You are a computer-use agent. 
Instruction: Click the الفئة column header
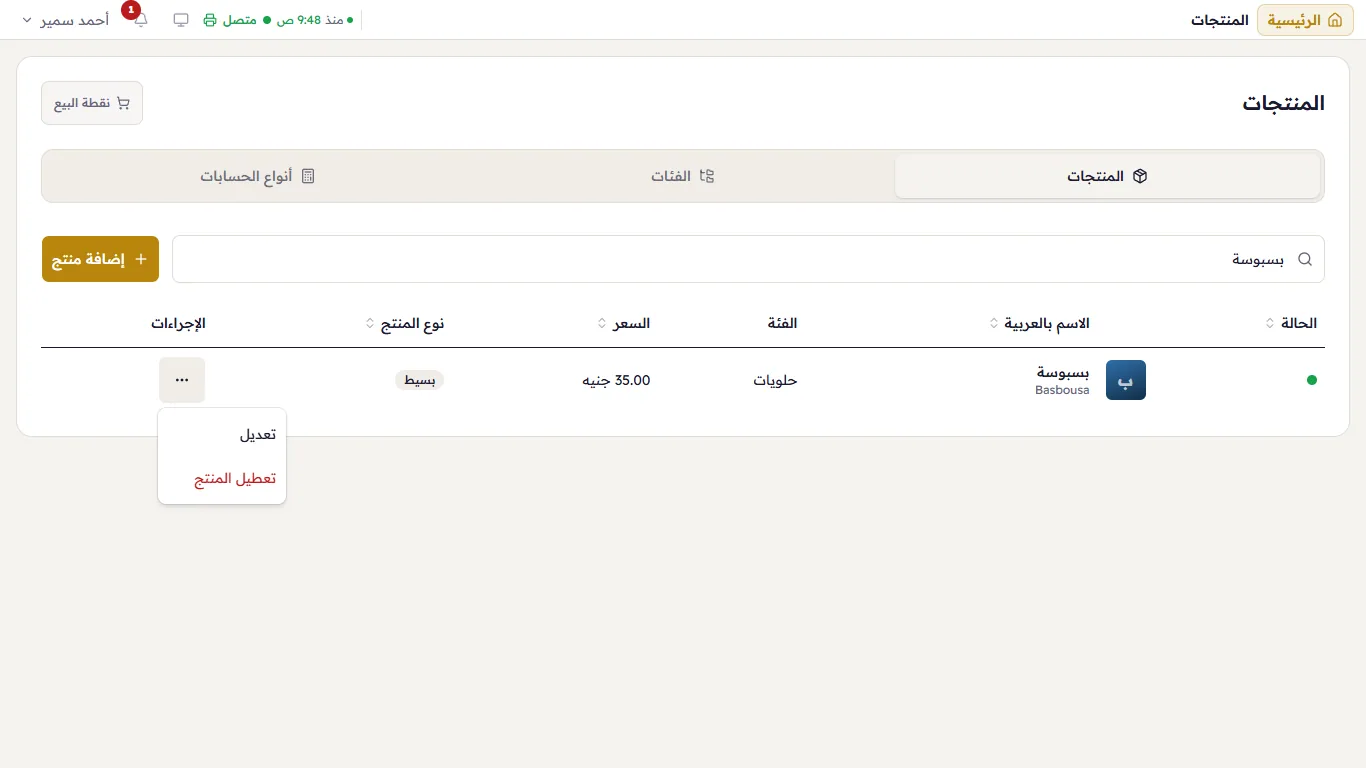[782, 323]
